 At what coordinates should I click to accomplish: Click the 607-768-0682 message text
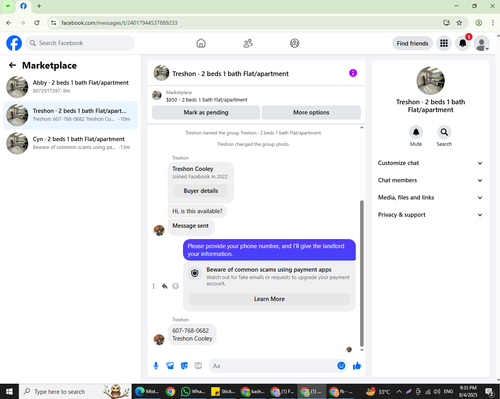[x=190, y=331]
